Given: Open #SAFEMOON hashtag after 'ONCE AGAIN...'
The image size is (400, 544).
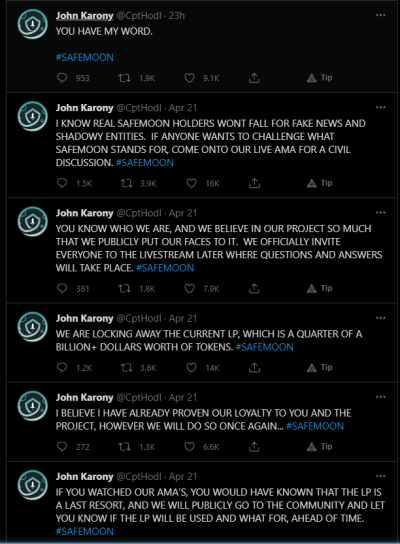Looking at the screenshot, I should click(x=315, y=426).
